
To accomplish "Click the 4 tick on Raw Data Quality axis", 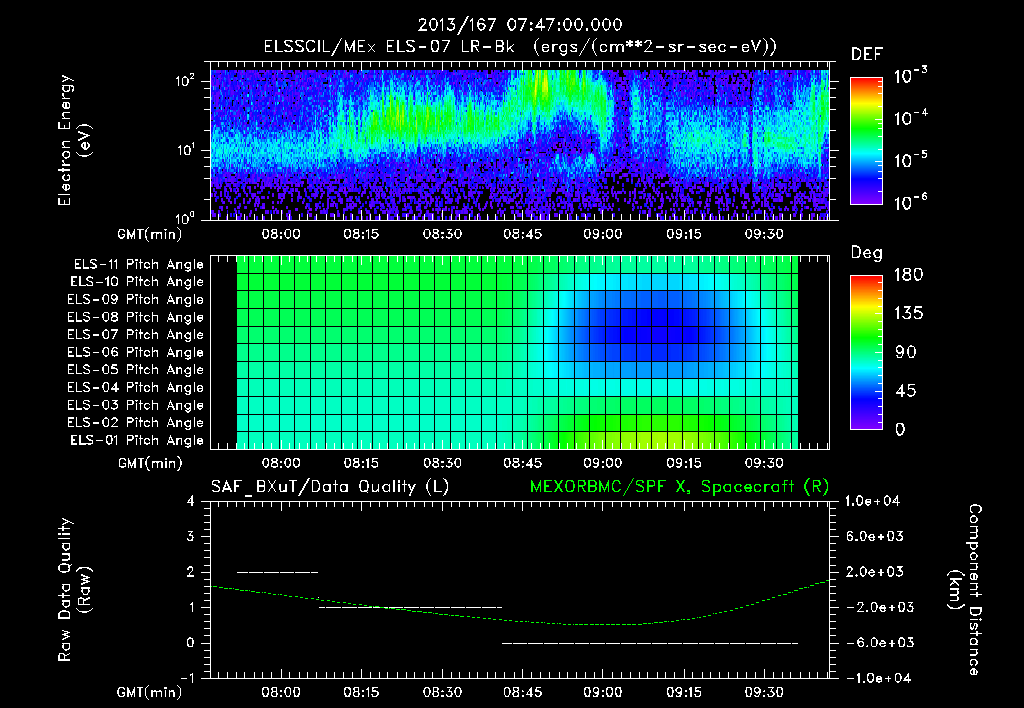I will [x=191, y=501].
